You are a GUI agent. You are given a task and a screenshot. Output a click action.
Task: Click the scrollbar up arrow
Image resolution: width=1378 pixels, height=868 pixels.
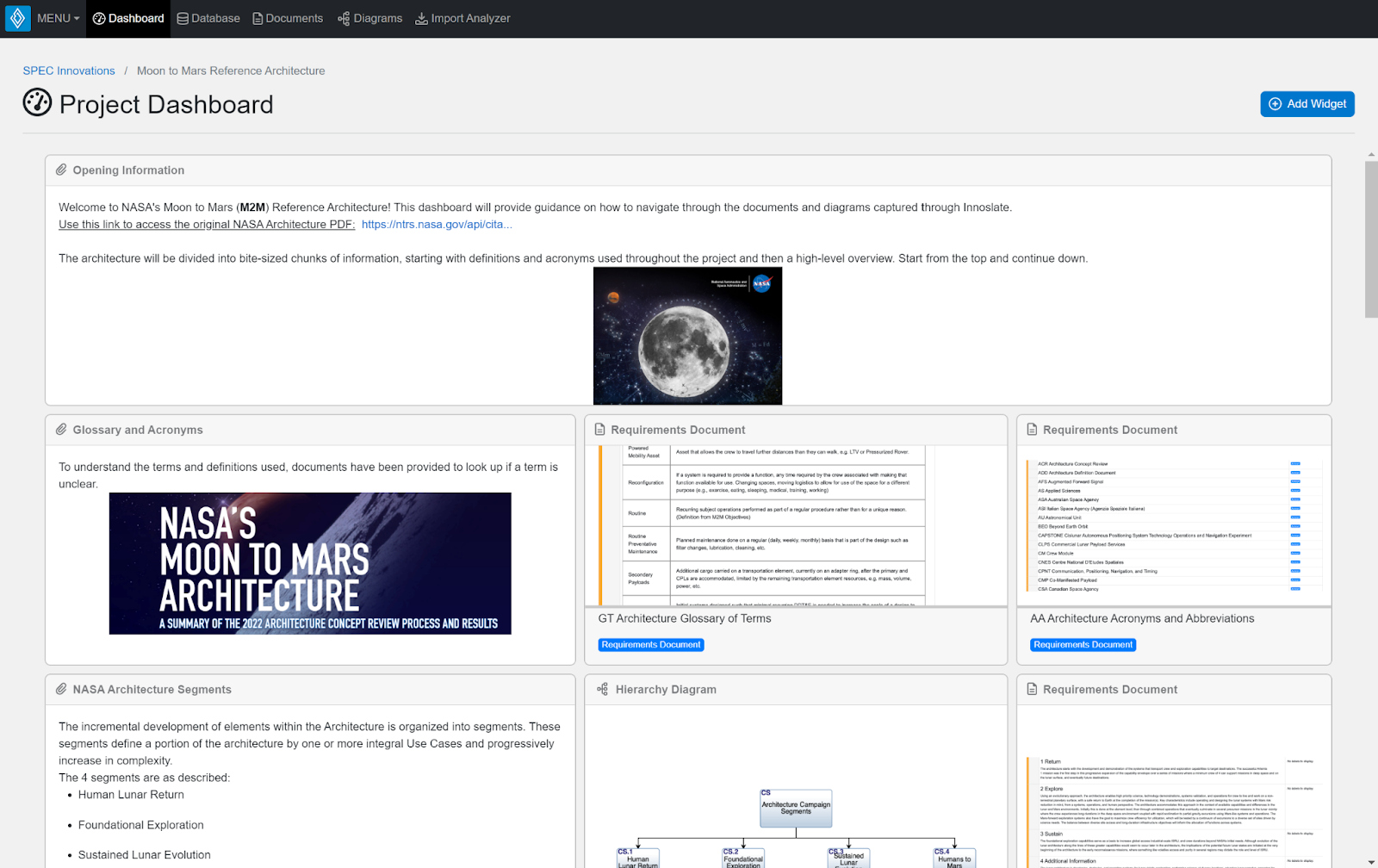pos(1371,155)
